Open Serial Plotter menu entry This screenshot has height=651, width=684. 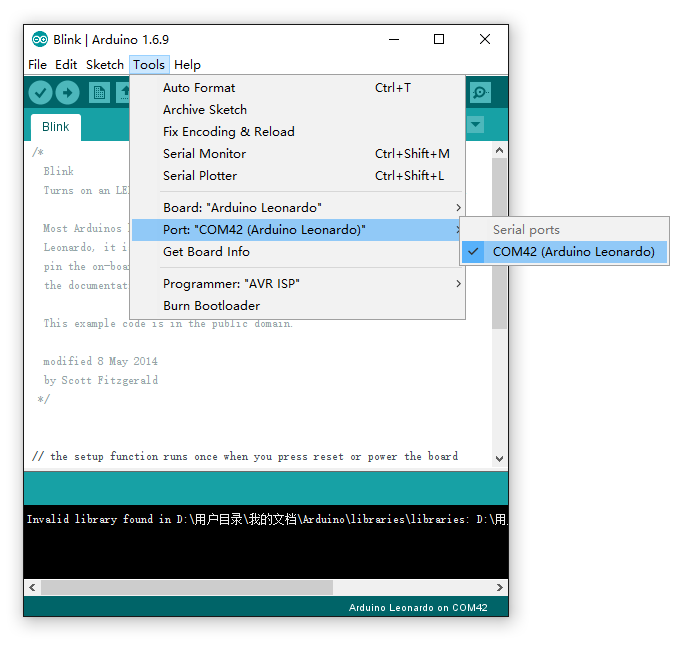pyautogui.click(x=298, y=176)
